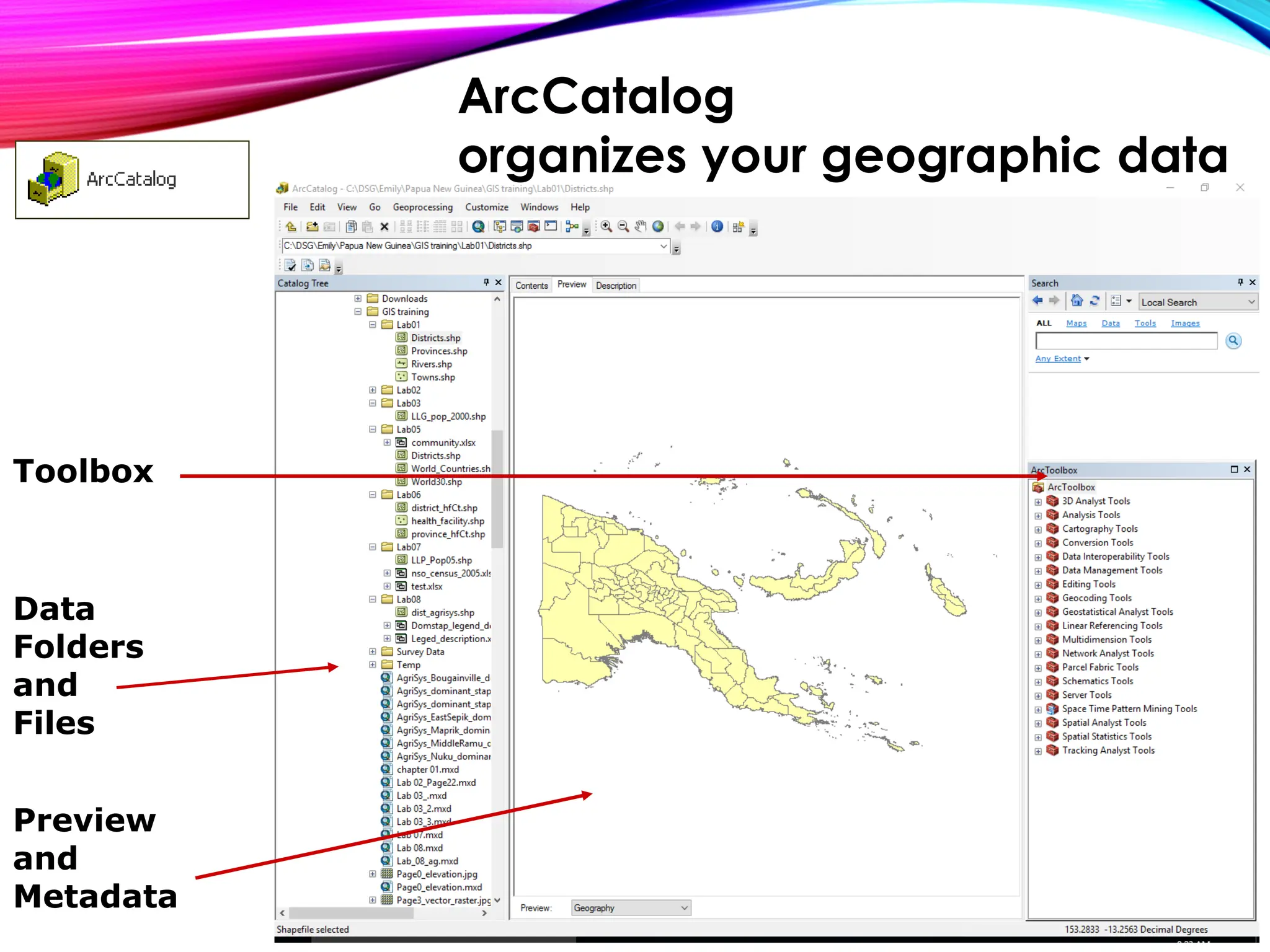Open the Catalog Tree window icon
1270x952 pixels.
500,227
